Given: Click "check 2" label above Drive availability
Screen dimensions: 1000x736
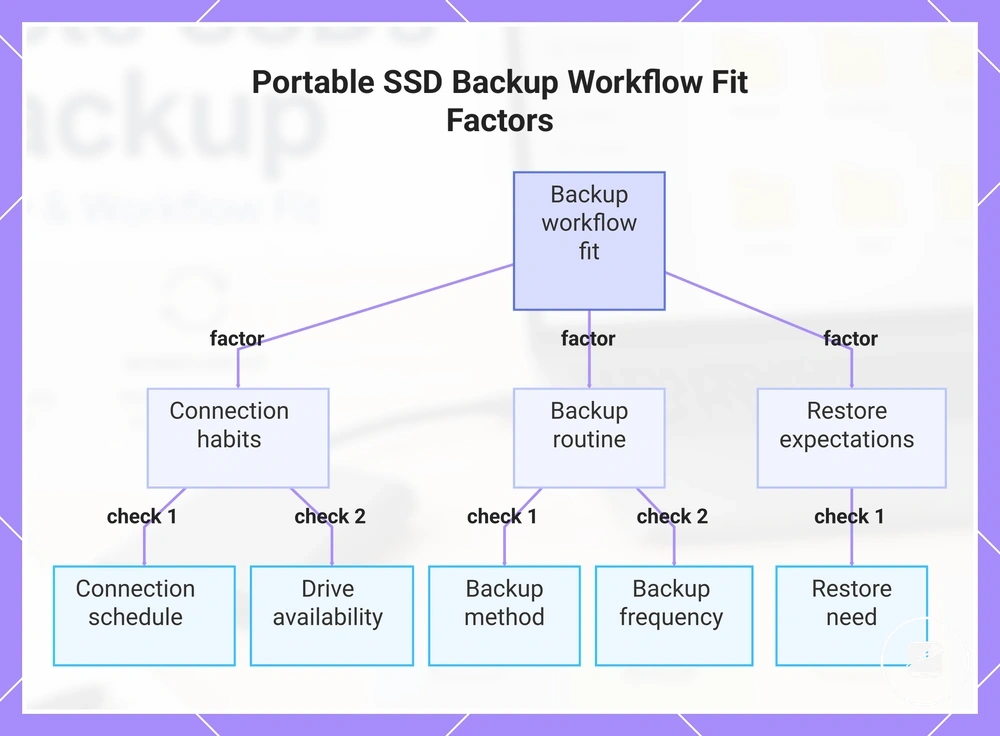Looking at the screenshot, I should (330, 516).
